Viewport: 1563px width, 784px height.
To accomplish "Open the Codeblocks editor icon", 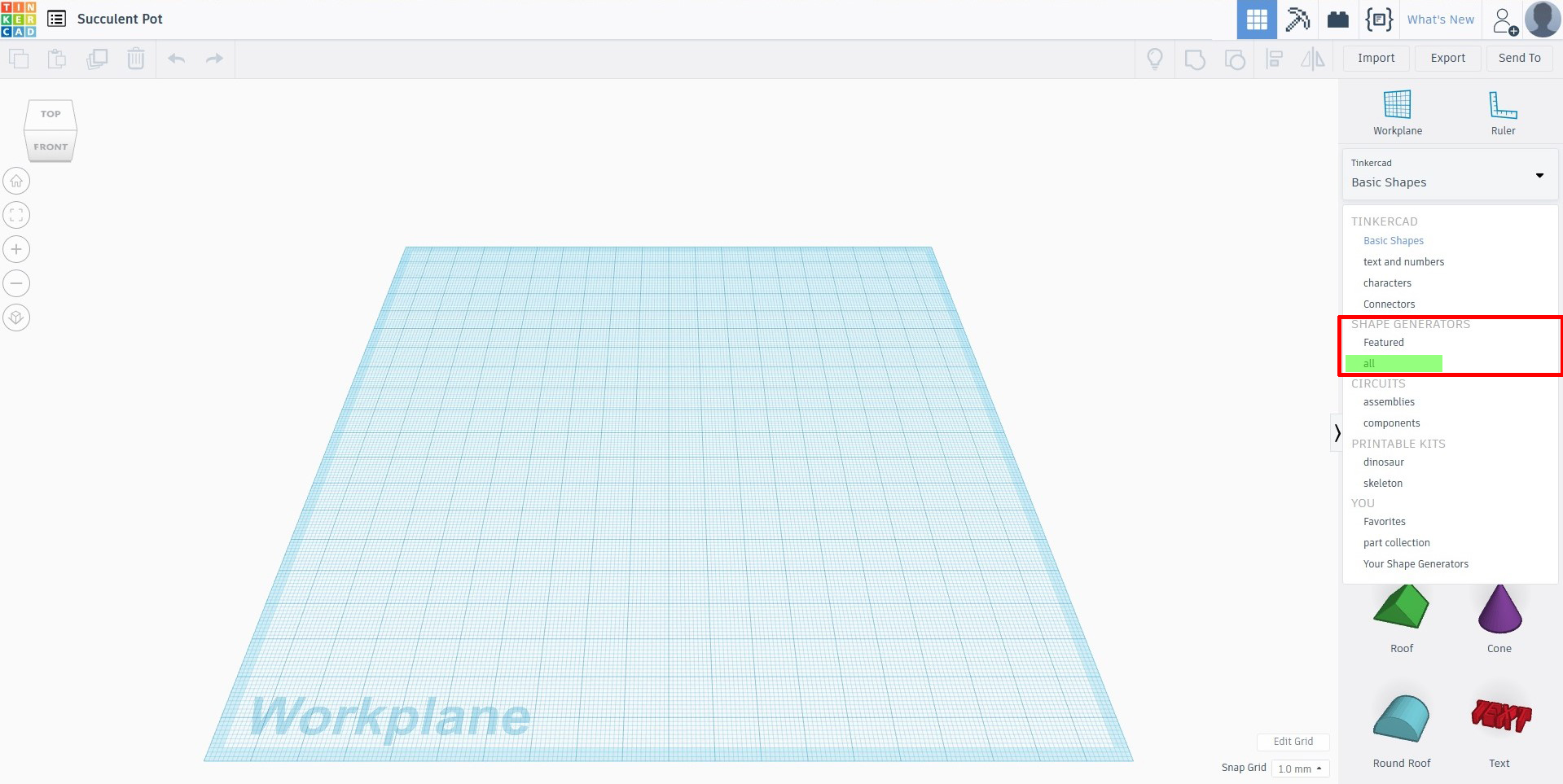I will pos(1379,20).
